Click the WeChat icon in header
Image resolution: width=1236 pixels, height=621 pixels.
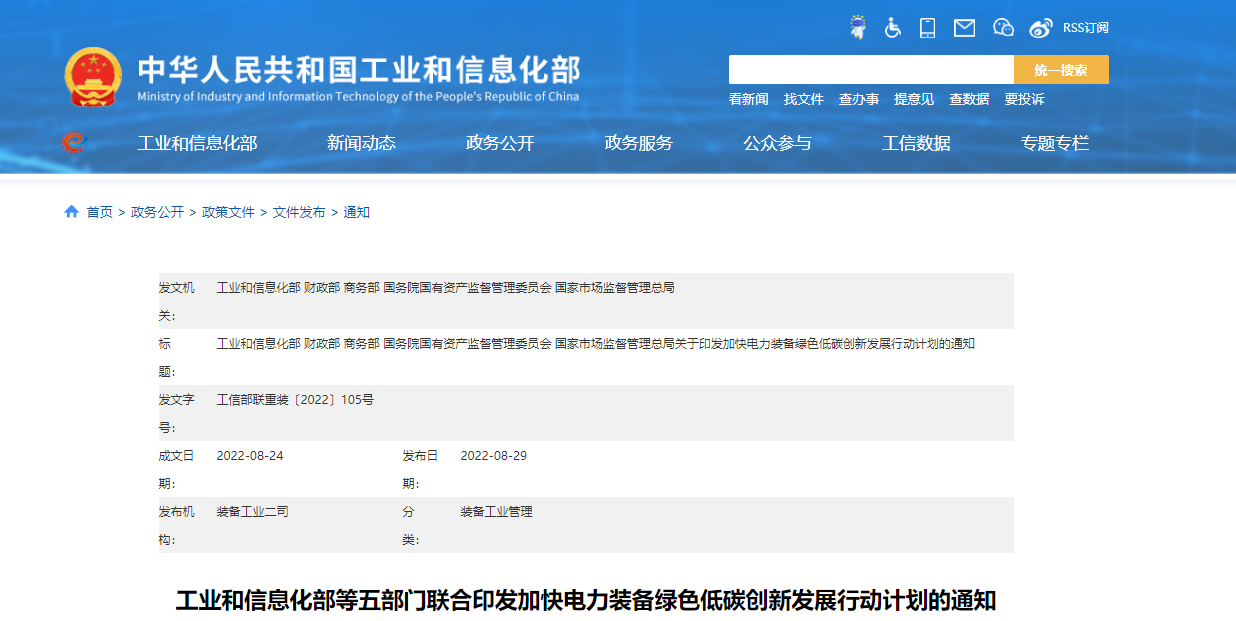1003,28
